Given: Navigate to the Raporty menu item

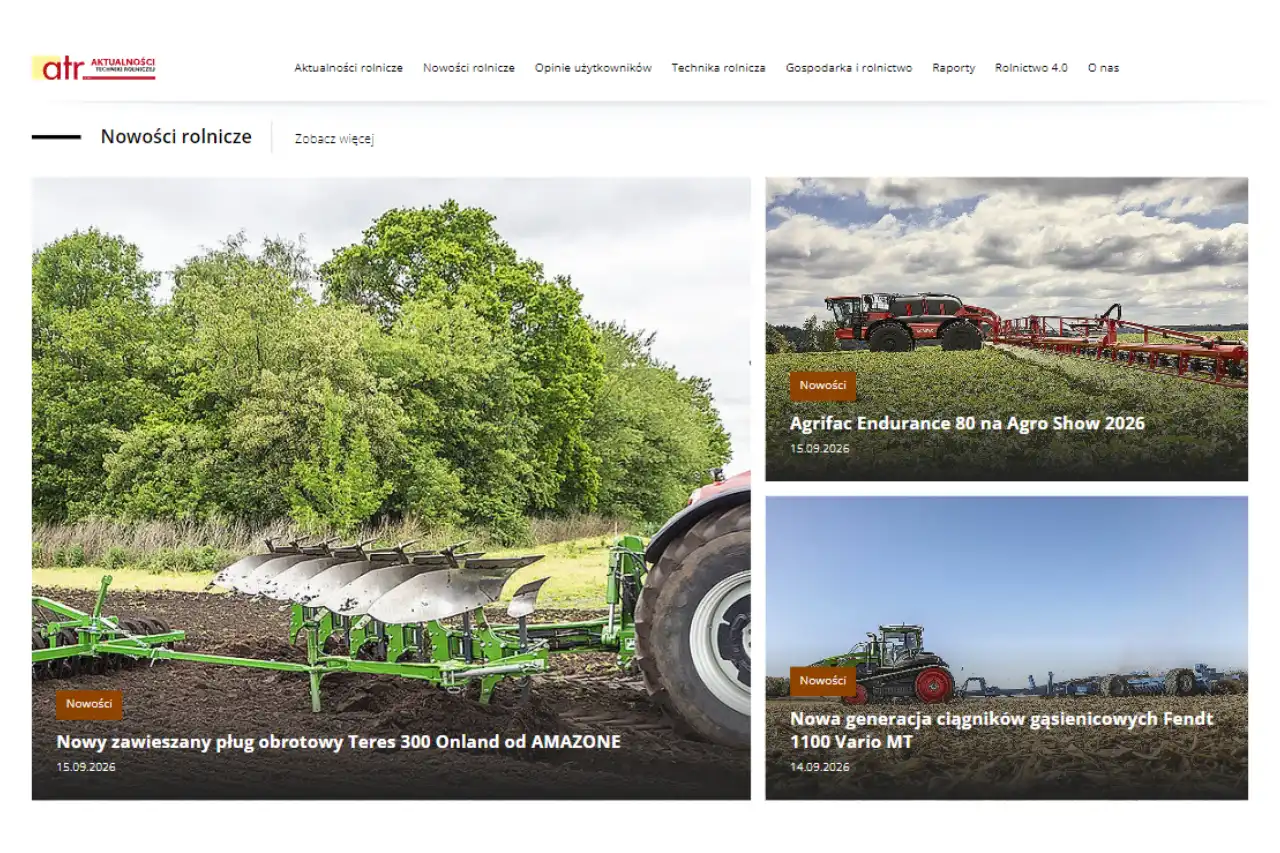Looking at the screenshot, I should pos(954,68).
